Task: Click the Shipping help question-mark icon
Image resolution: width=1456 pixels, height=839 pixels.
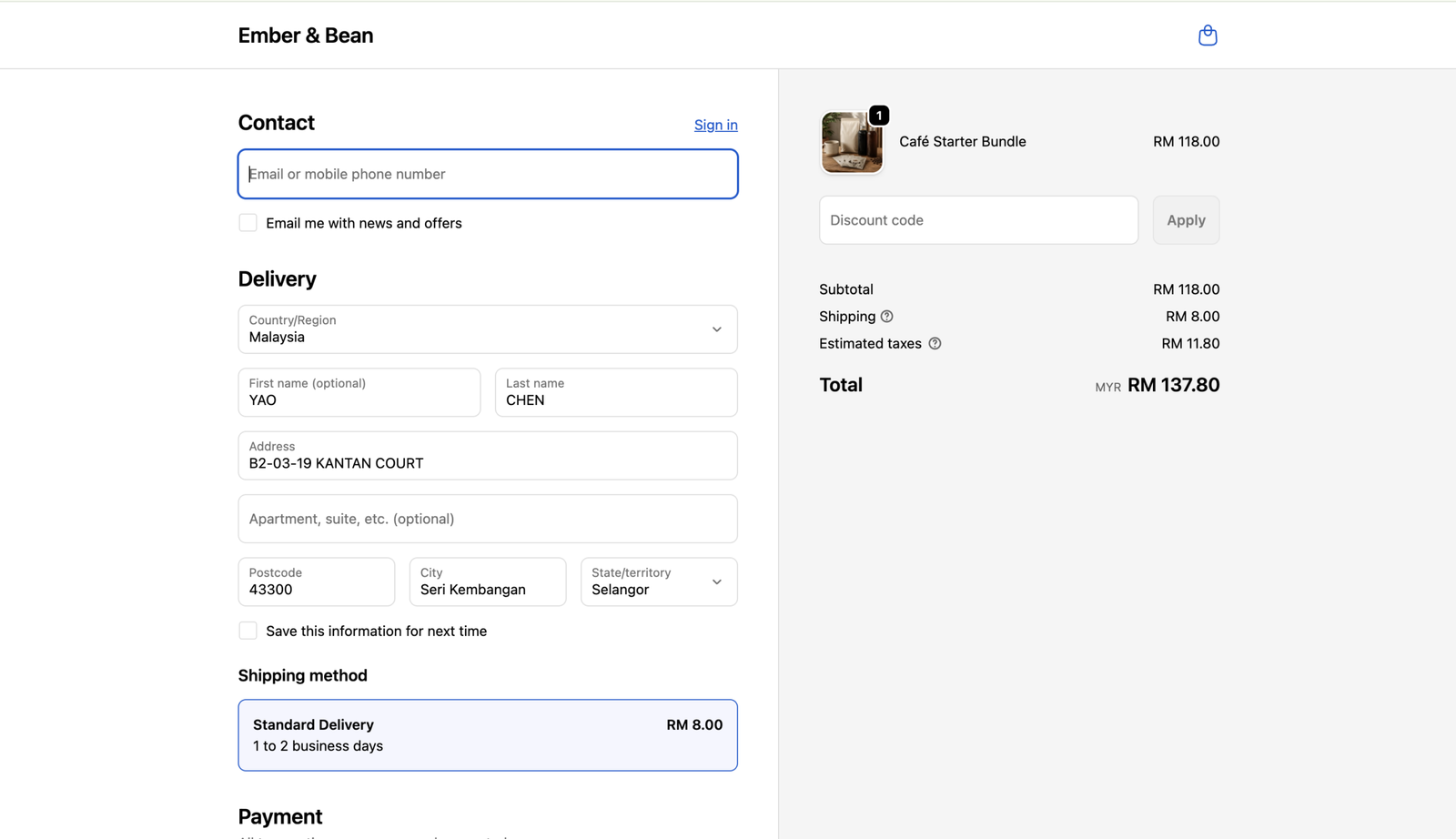Action: pyautogui.click(x=886, y=317)
